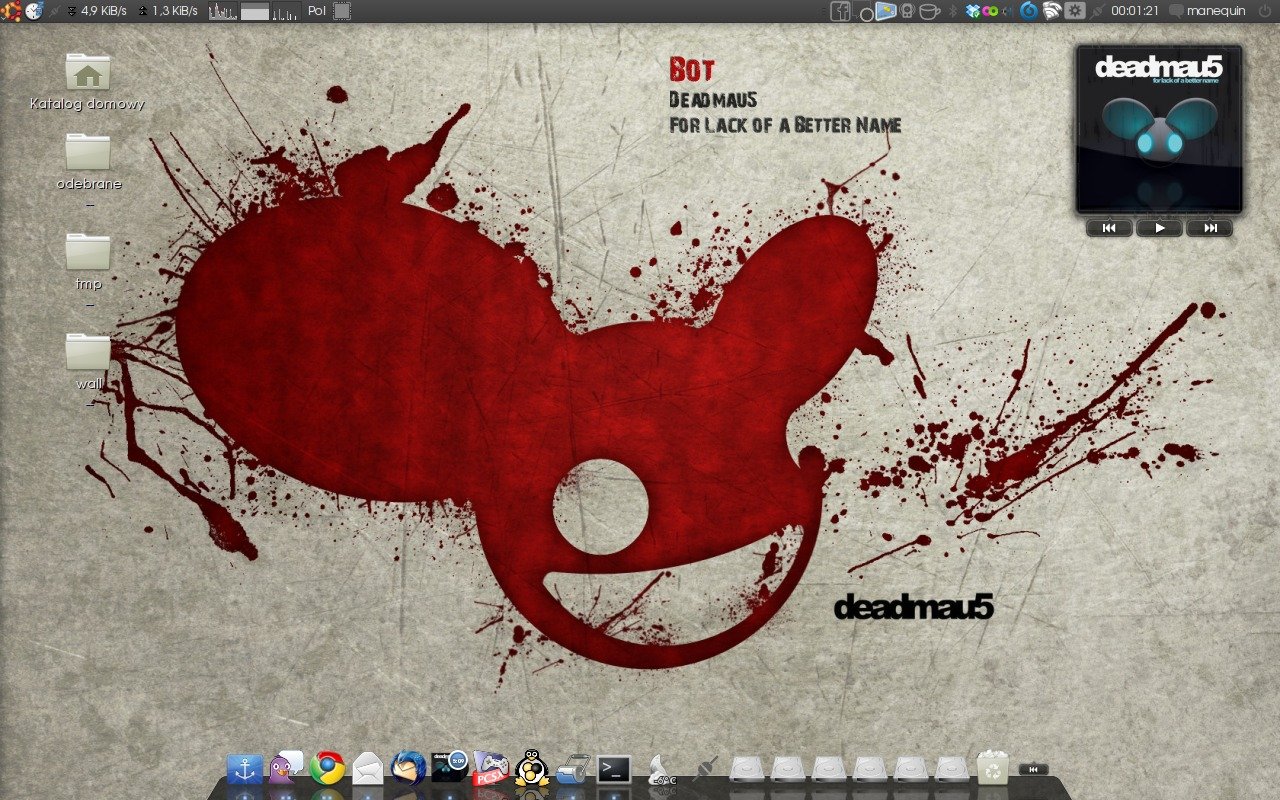Click the small previous-track button in dock

click(x=1033, y=769)
